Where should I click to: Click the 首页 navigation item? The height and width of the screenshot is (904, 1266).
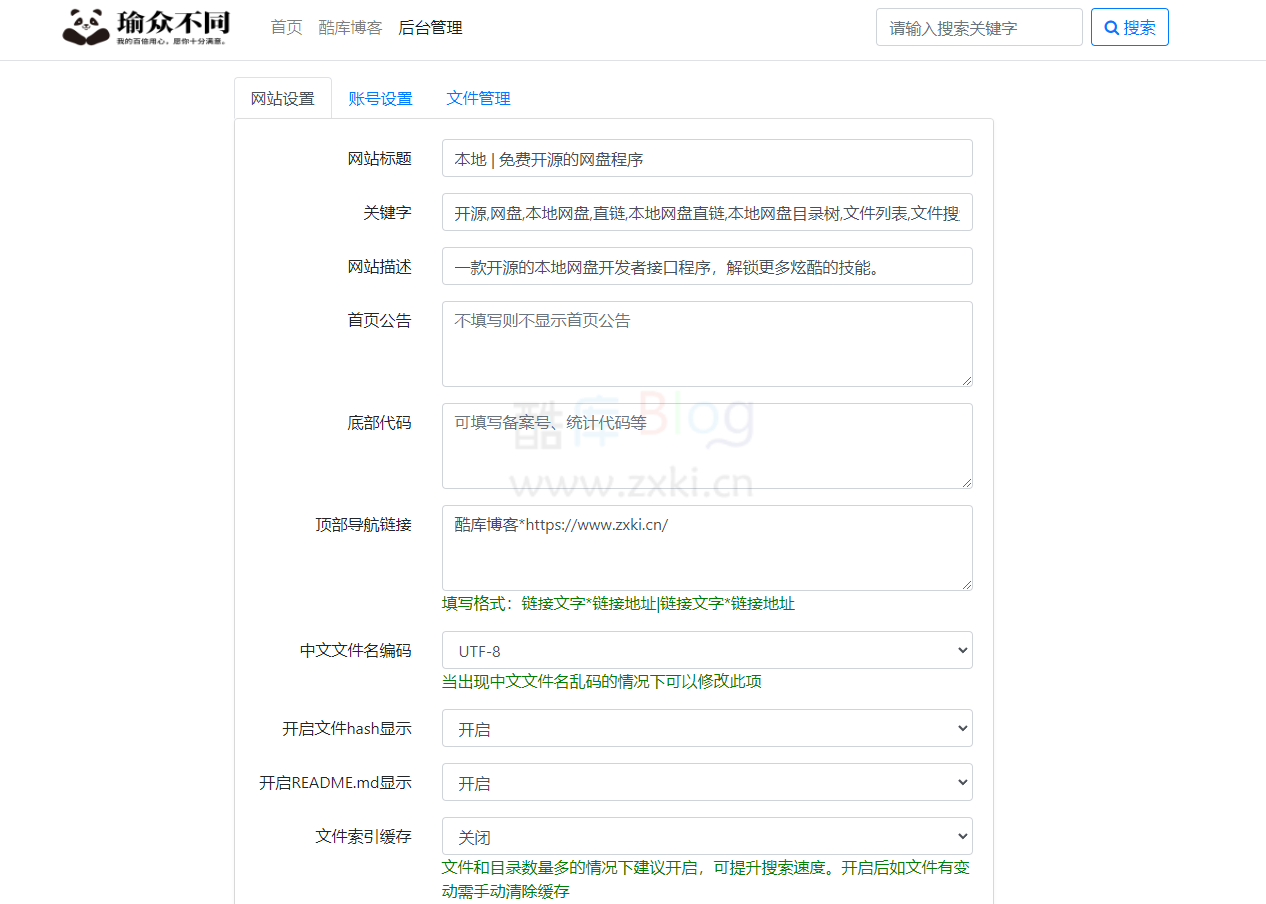(x=286, y=27)
